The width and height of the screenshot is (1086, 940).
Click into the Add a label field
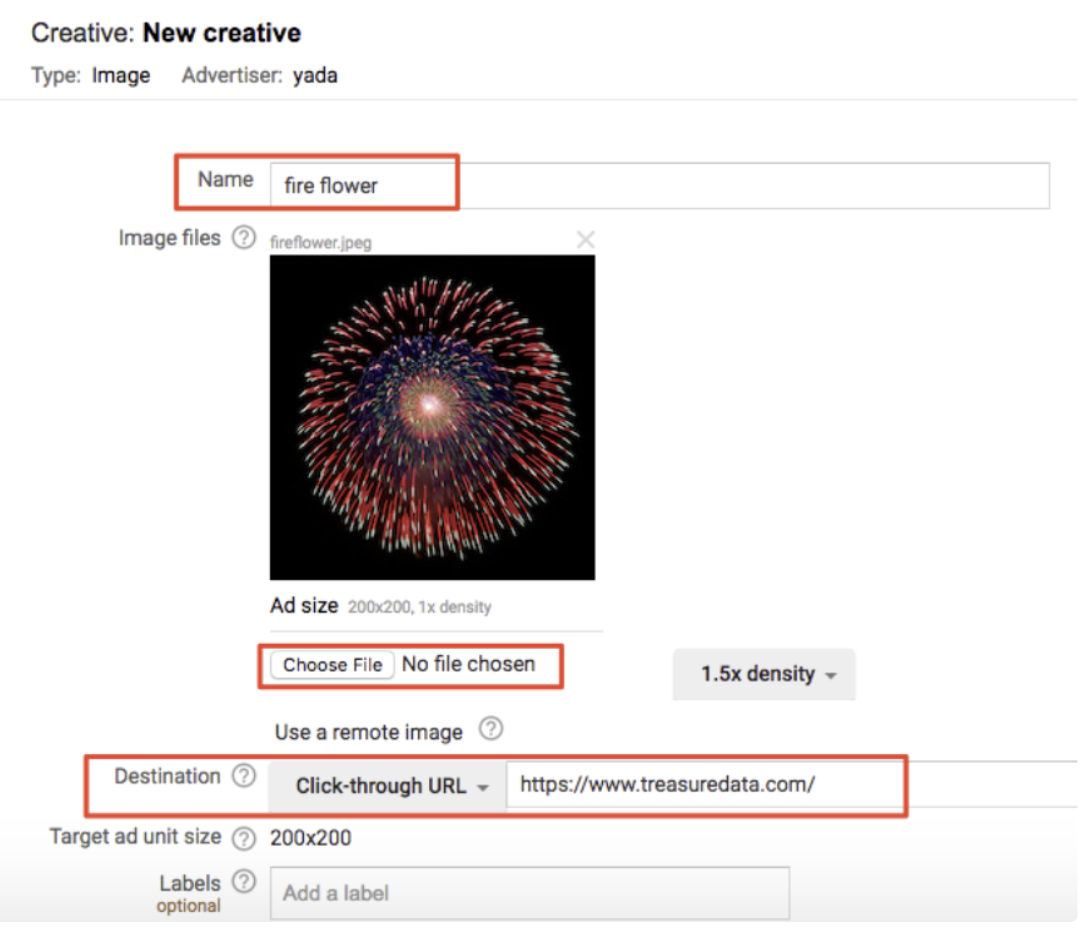tap(529, 893)
